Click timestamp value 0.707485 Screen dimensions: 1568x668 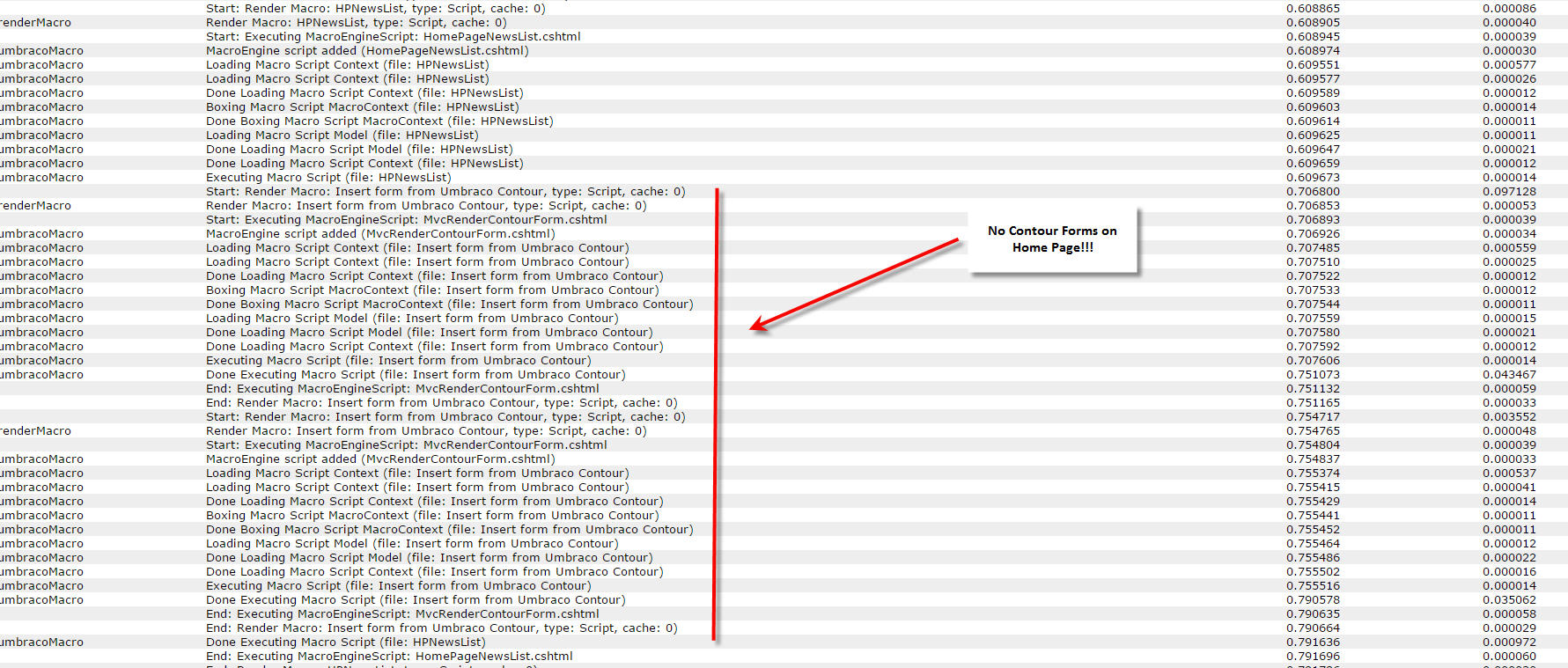(x=1313, y=248)
